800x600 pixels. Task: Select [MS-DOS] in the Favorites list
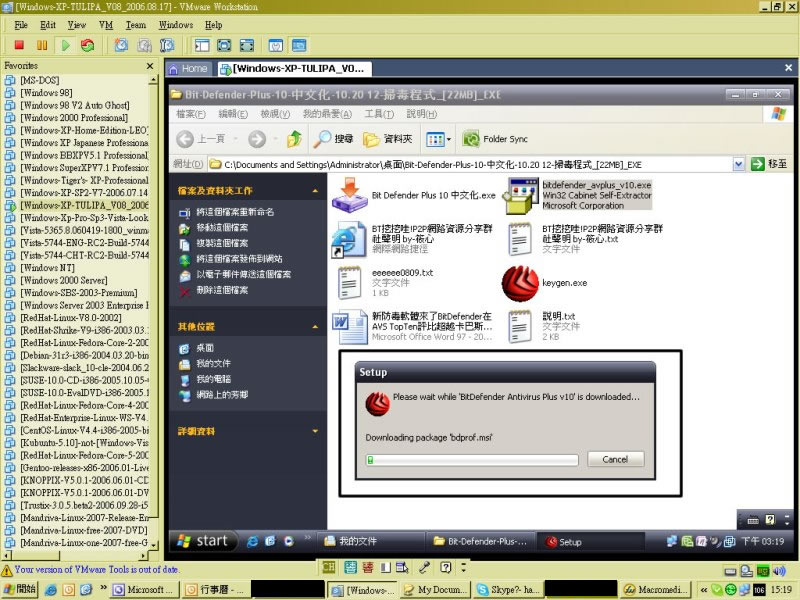[x=39, y=80]
